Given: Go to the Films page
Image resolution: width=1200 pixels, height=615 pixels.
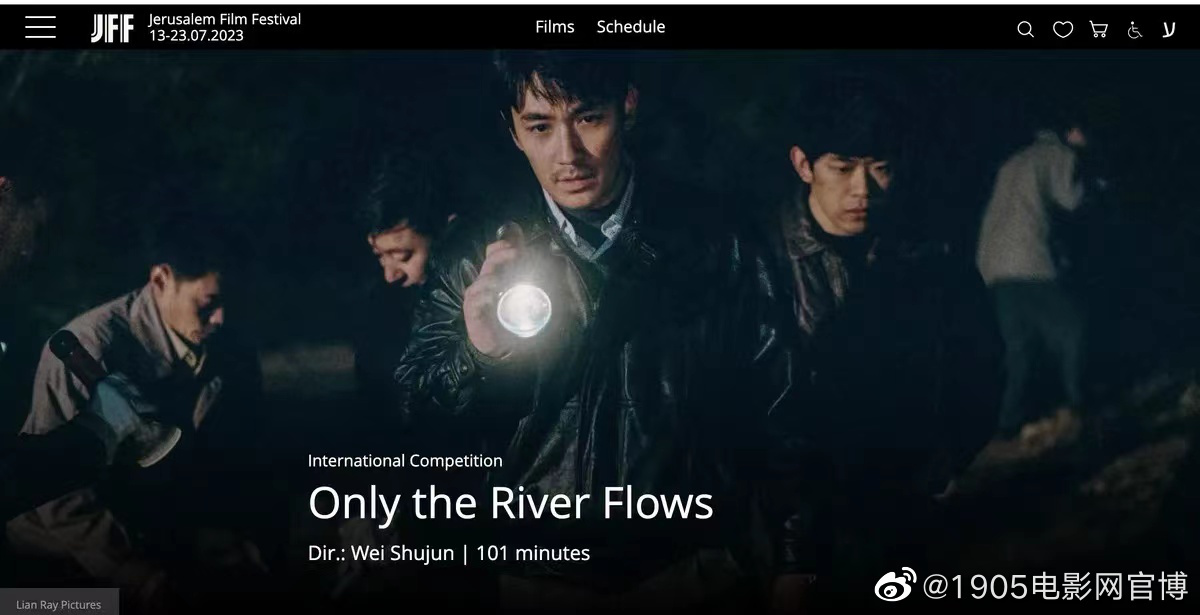Looking at the screenshot, I should click(555, 27).
